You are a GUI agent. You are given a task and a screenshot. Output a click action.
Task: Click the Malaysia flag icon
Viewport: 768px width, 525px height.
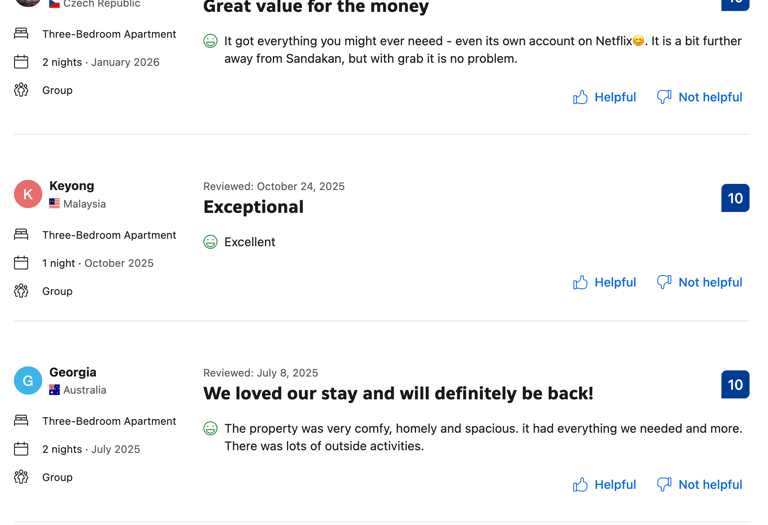(55, 204)
